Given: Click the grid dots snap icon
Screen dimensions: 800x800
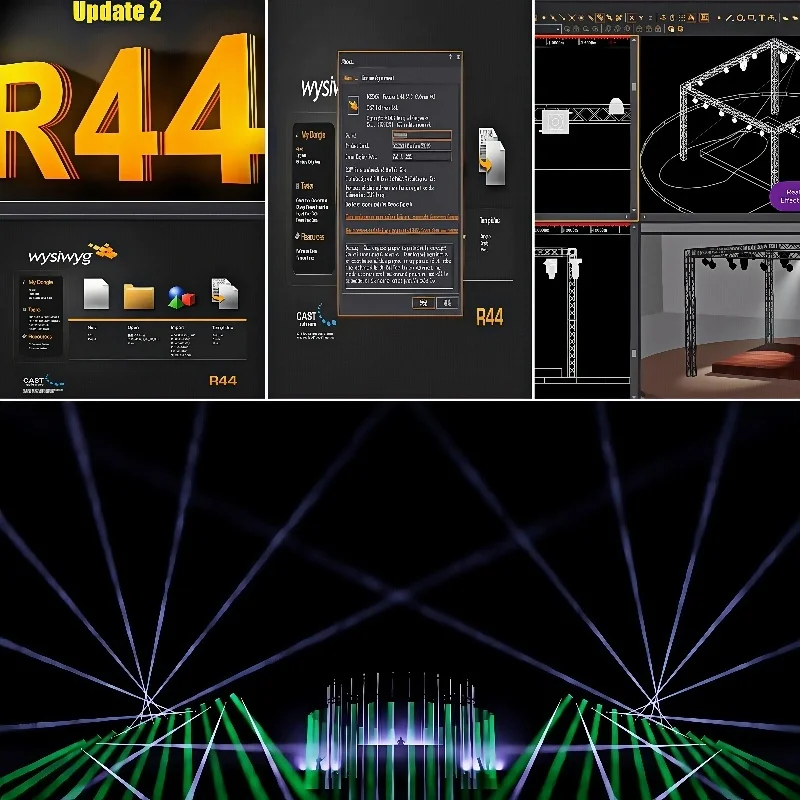Looking at the screenshot, I should (x=682, y=18).
